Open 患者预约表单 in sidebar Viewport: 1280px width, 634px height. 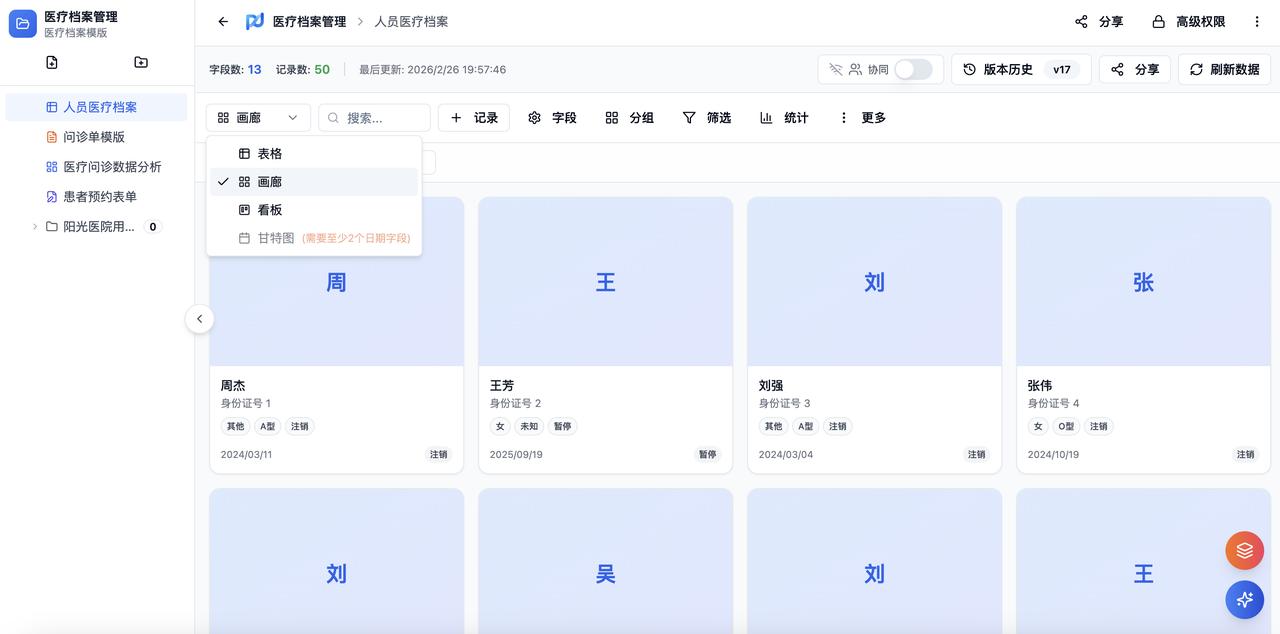tap(96, 197)
